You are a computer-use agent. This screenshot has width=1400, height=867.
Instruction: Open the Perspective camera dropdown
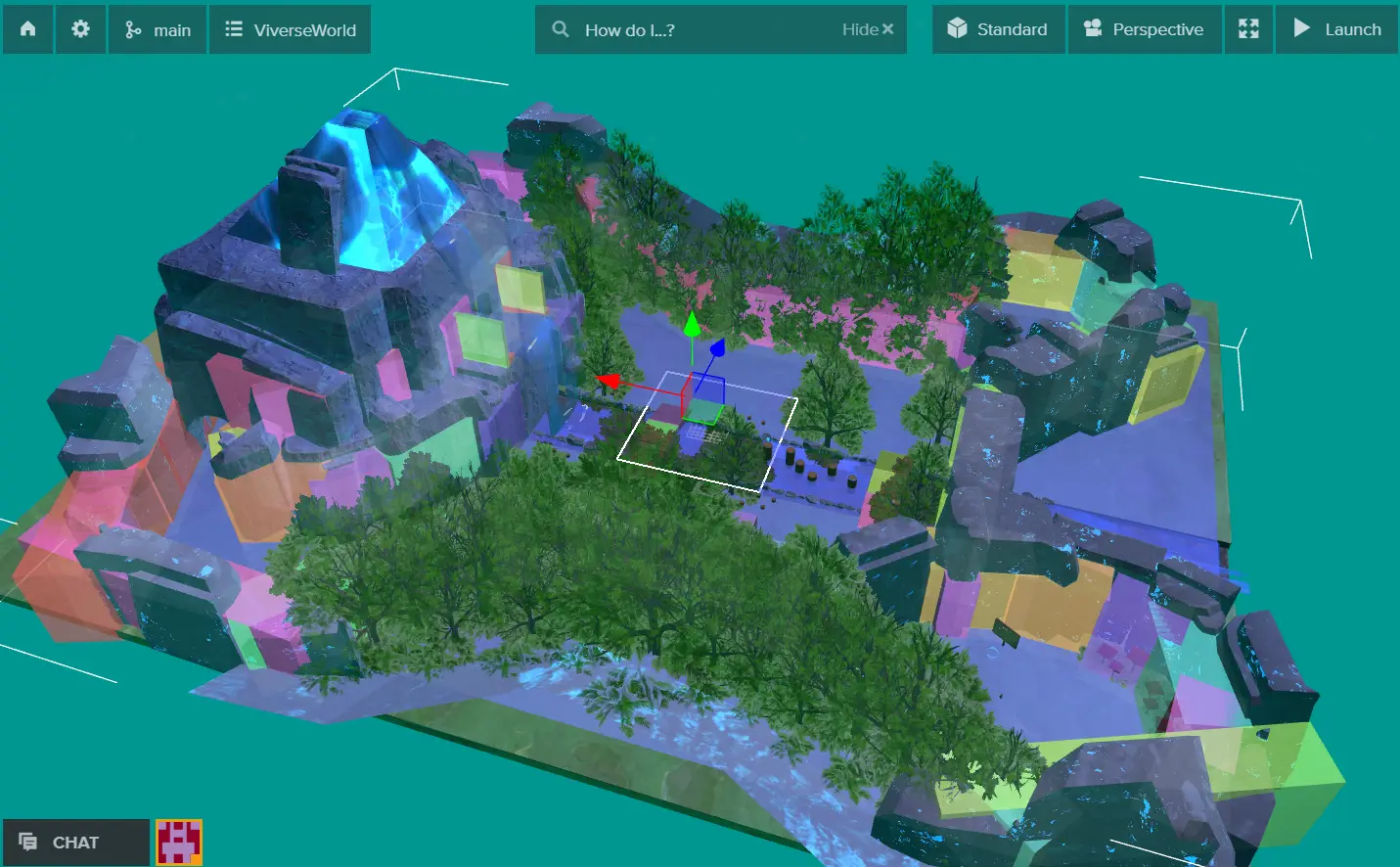pos(1144,29)
